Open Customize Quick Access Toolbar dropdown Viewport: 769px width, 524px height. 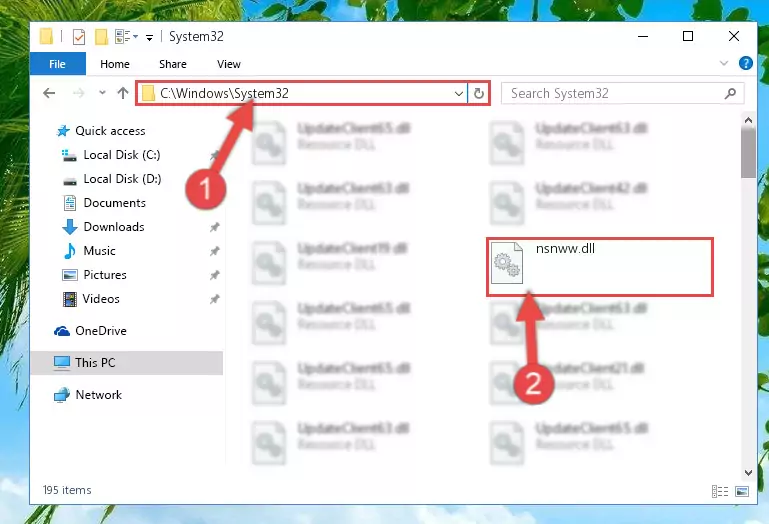[x=150, y=37]
